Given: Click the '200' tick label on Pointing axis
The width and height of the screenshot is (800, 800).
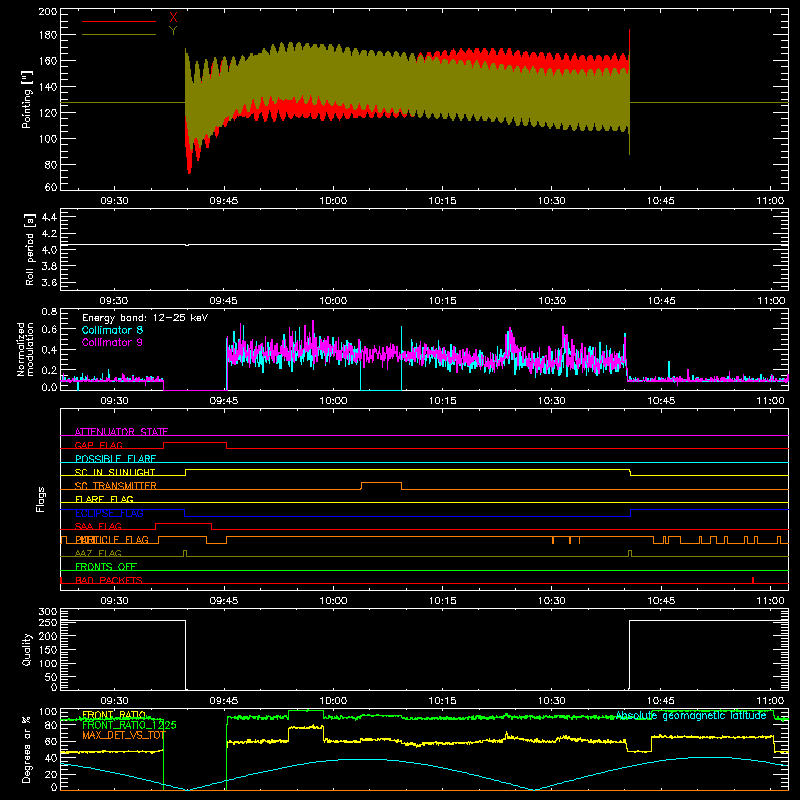Looking at the screenshot, I should [x=48, y=12].
